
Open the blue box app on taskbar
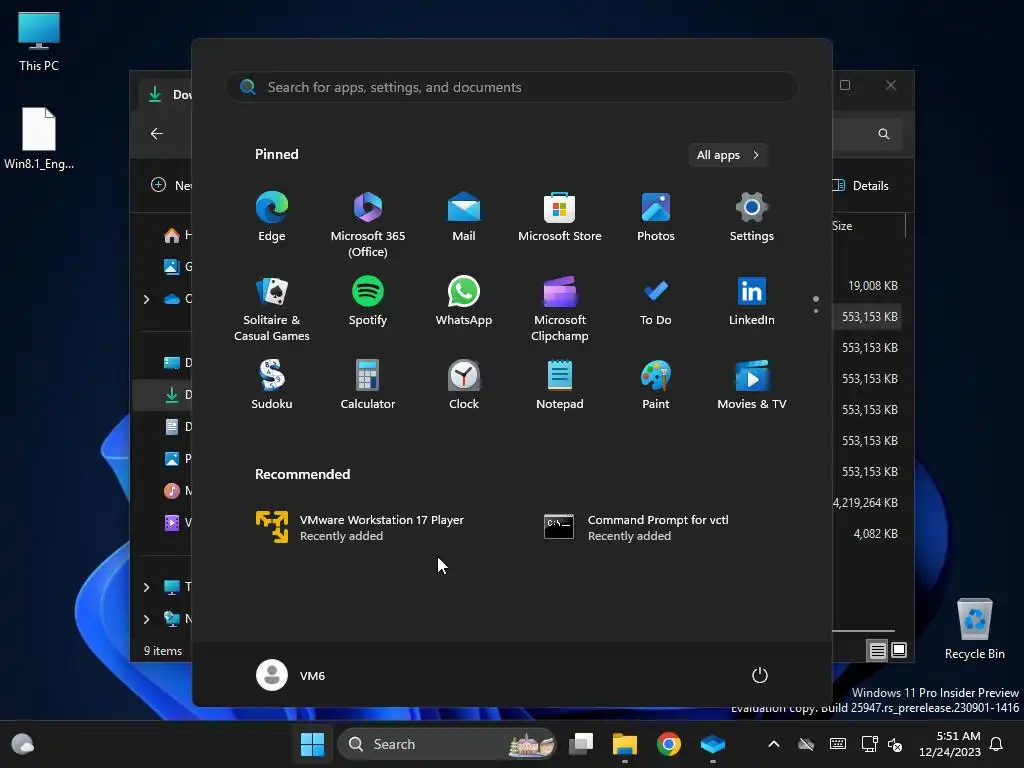coord(712,744)
